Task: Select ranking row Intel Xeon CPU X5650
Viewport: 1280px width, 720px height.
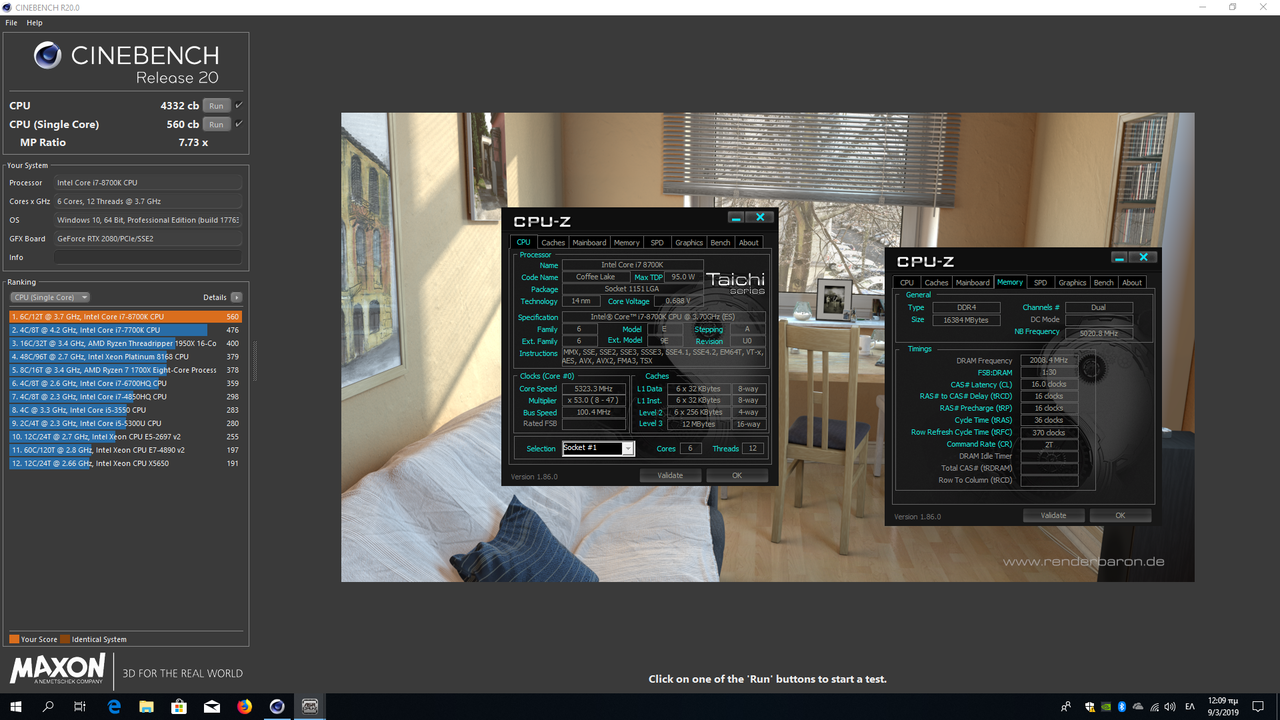Action: point(127,463)
